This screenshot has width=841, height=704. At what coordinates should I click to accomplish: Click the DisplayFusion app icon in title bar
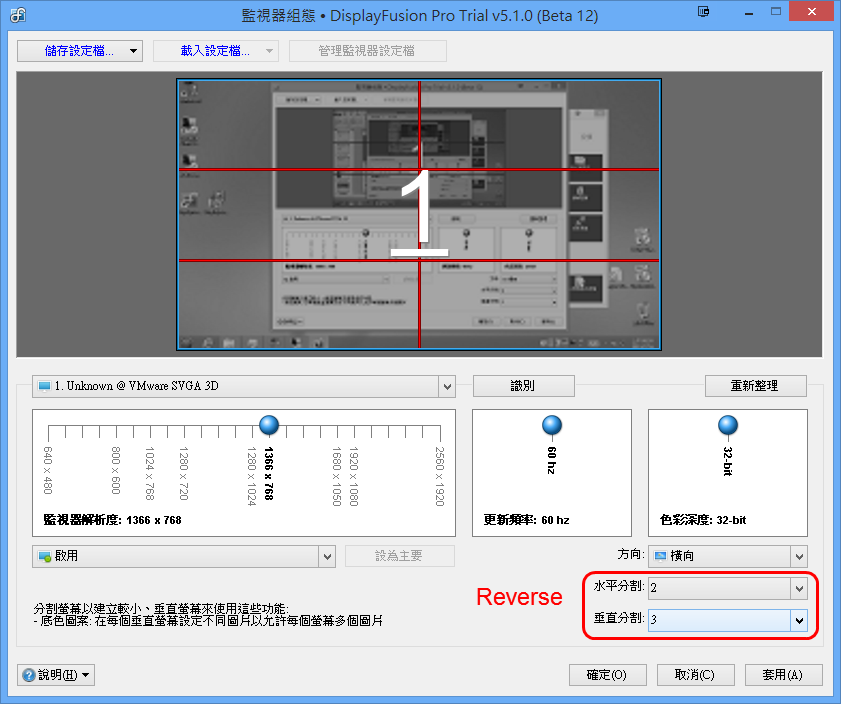[x=17, y=15]
